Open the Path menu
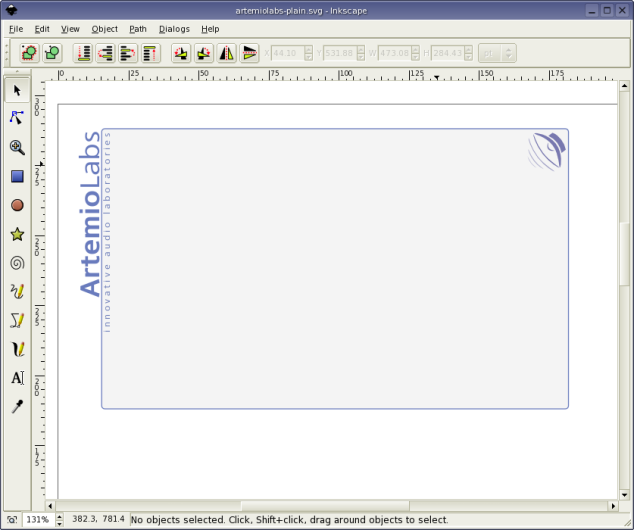Image resolution: width=634 pixels, height=530 pixels. point(138,29)
